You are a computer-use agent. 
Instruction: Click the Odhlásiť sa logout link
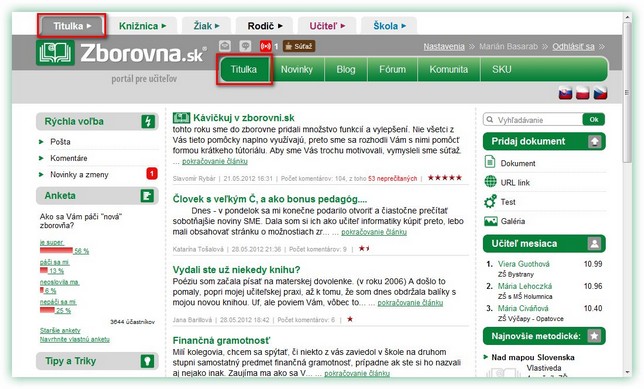tap(573, 46)
